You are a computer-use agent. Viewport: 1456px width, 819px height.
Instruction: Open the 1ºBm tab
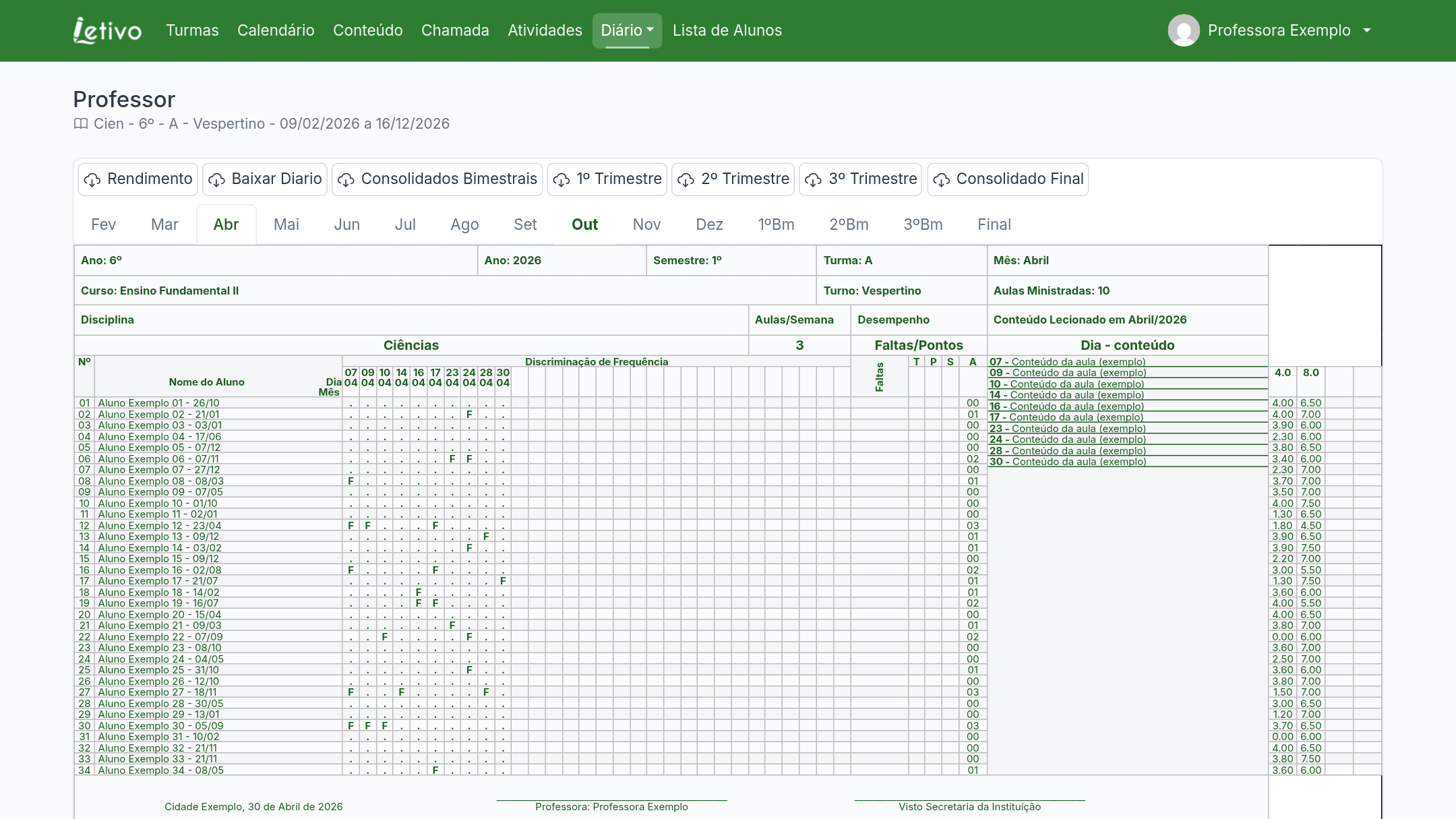tap(776, 224)
